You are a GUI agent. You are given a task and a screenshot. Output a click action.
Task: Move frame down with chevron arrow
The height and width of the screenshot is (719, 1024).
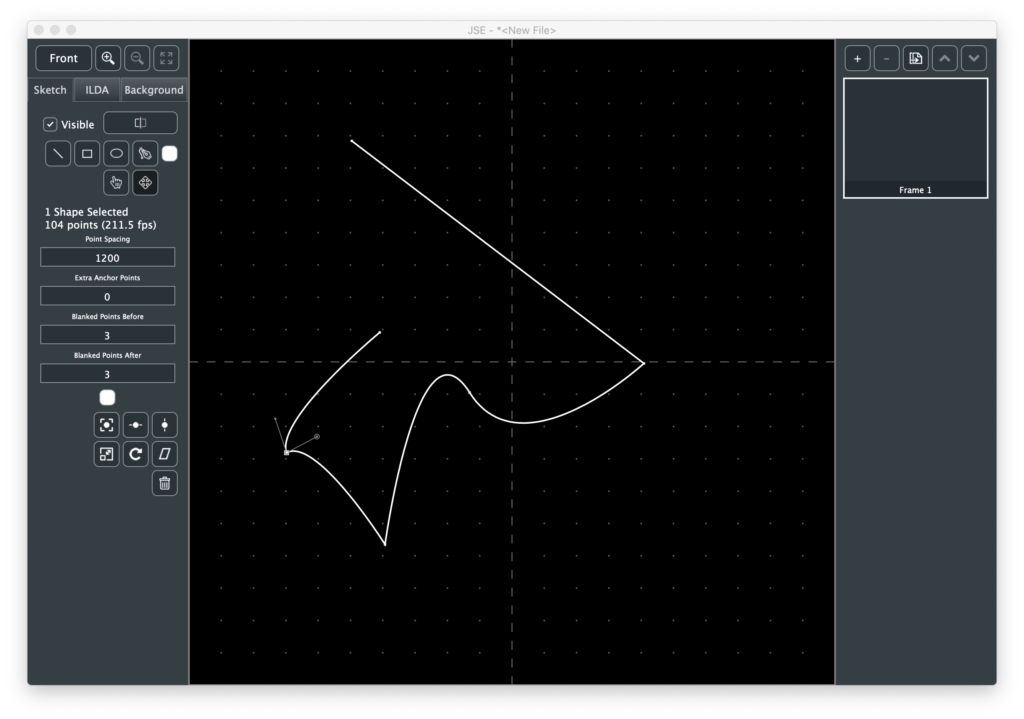[974, 58]
